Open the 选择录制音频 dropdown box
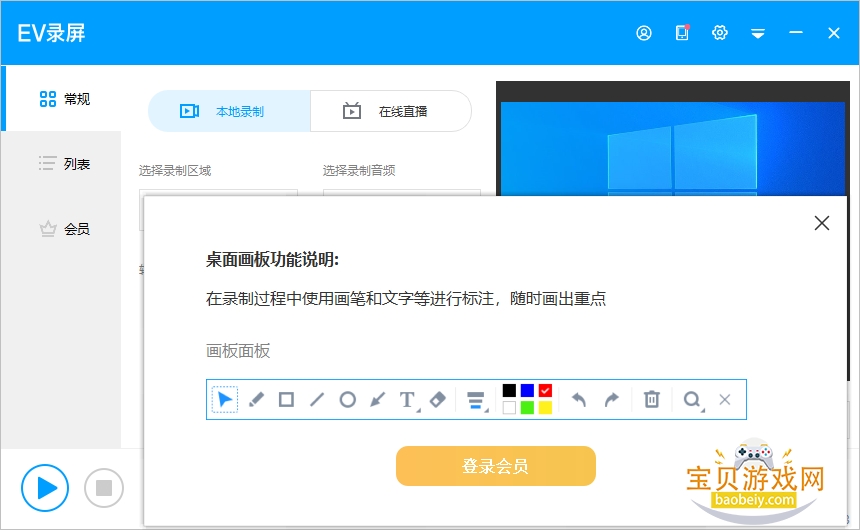This screenshot has width=860, height=530. [402, 193]
